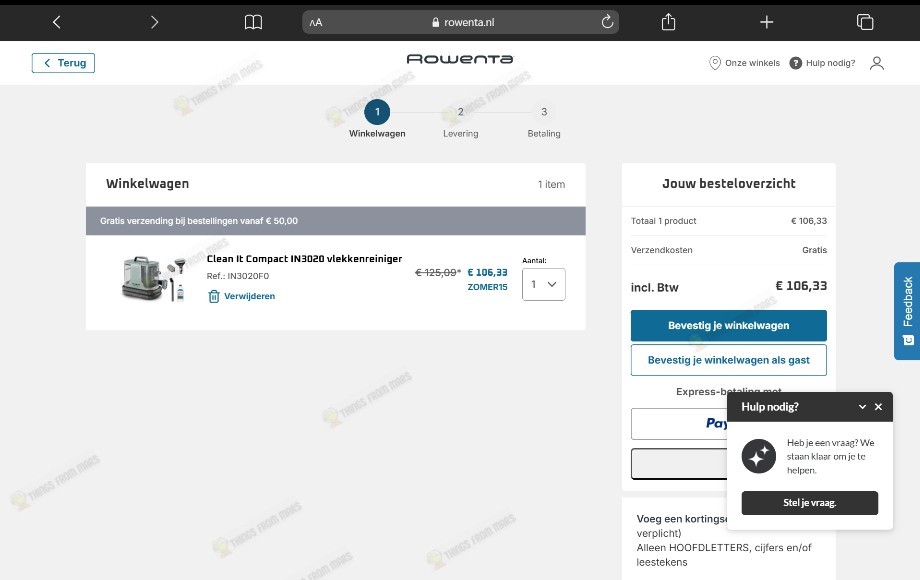Show all open tabs overview icon
The width and height of the screenshot is (920, 580).
click(865, 22)
